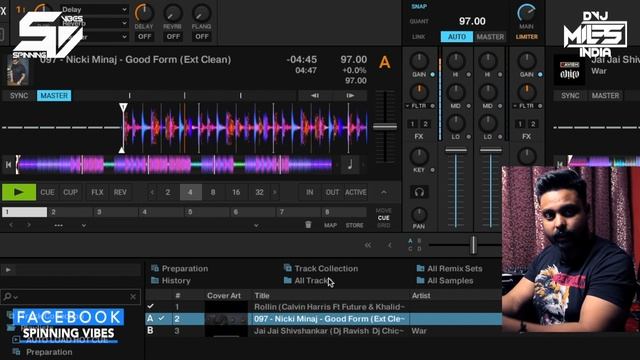Image resolution: width=640 pixels, height=360 pixels.
Task: Click the beat jump backward arrow
Action: point(315,96)
